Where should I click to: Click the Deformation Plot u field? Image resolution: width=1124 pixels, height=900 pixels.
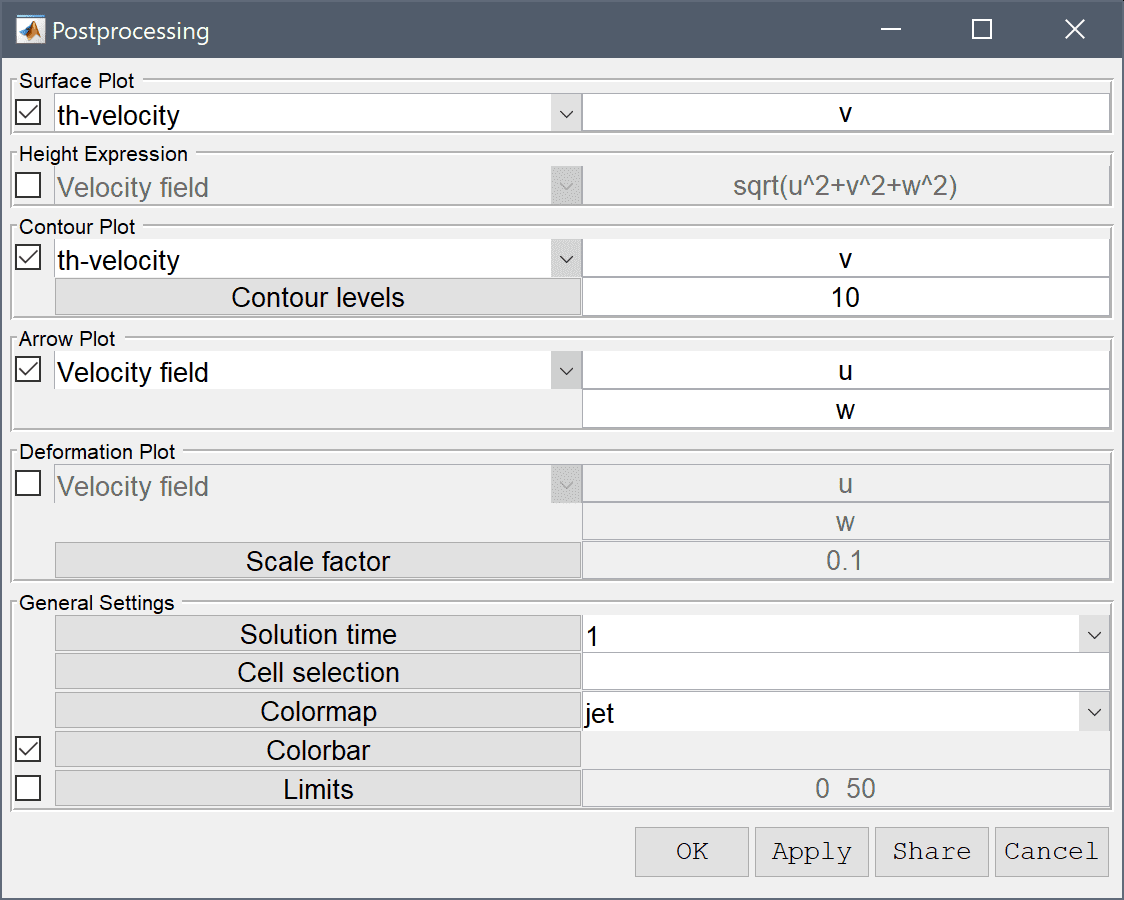(x=846, y=484)
